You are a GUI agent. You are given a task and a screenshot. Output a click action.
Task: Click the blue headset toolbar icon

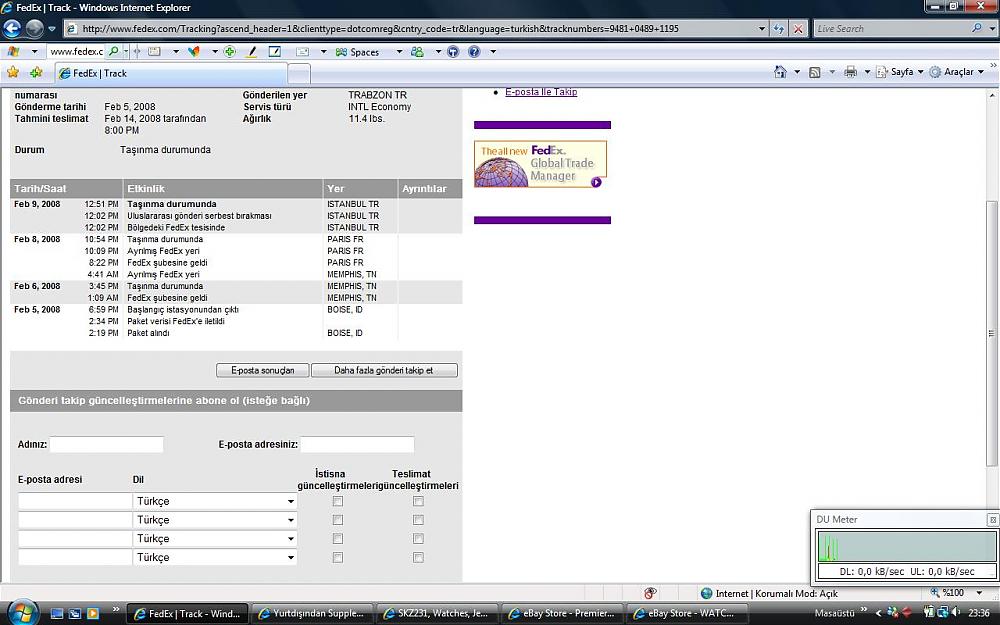(453, 52)
